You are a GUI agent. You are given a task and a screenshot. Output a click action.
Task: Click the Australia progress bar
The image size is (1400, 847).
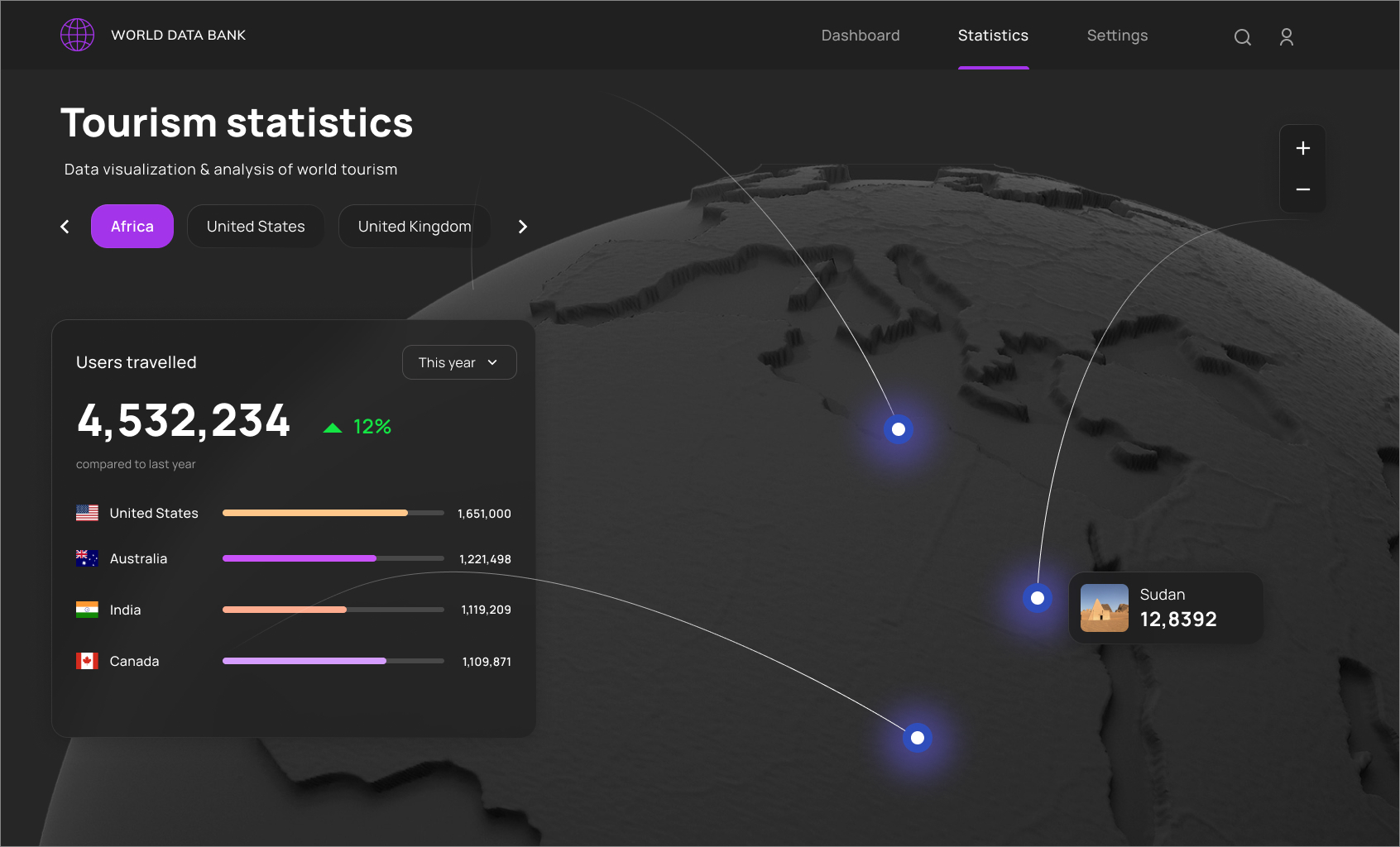point(333,558)
